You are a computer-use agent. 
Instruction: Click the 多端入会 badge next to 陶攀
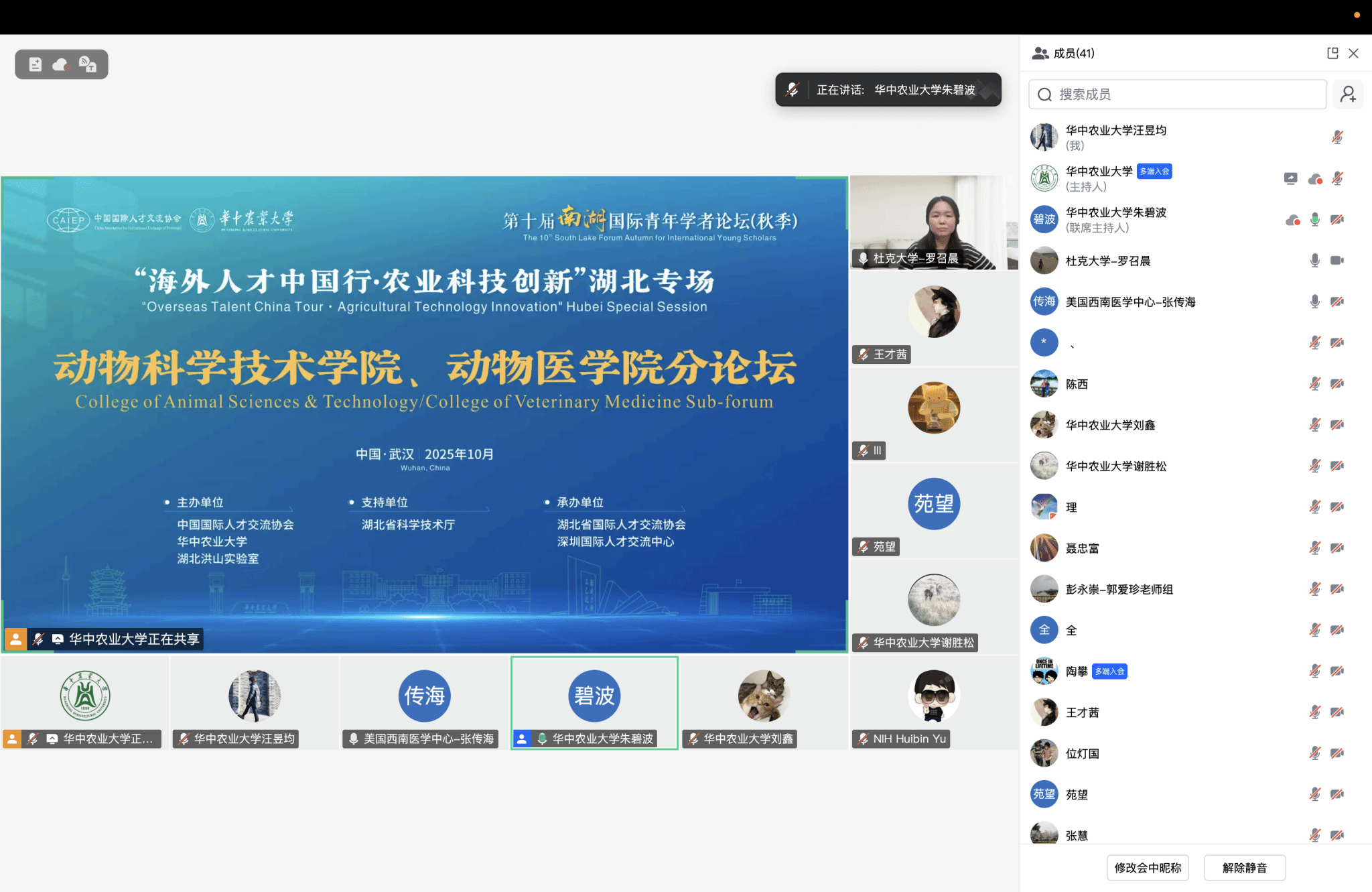1109,672
